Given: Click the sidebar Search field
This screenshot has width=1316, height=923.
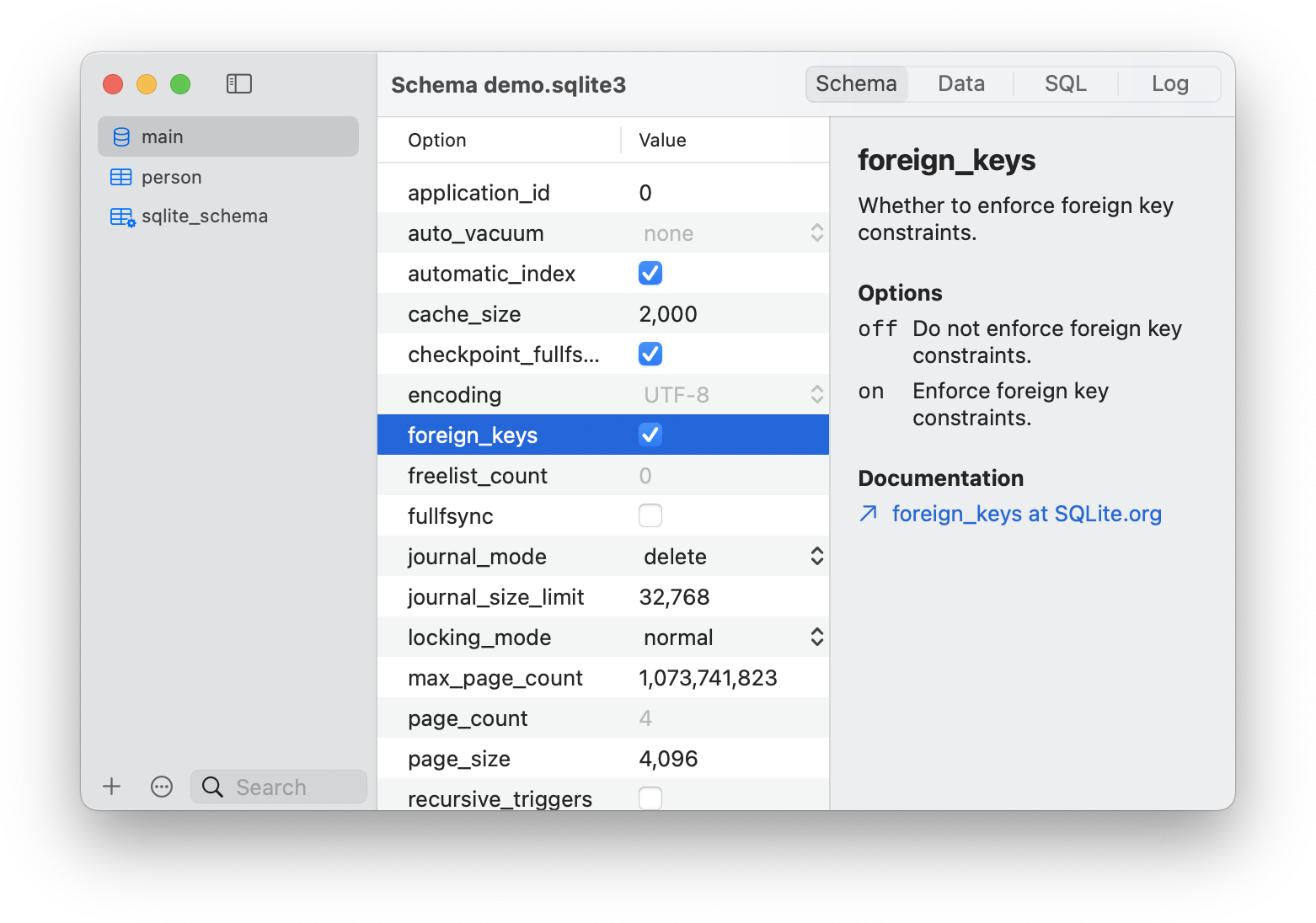Looking at the screenshot, I should [x=279, y=787].
